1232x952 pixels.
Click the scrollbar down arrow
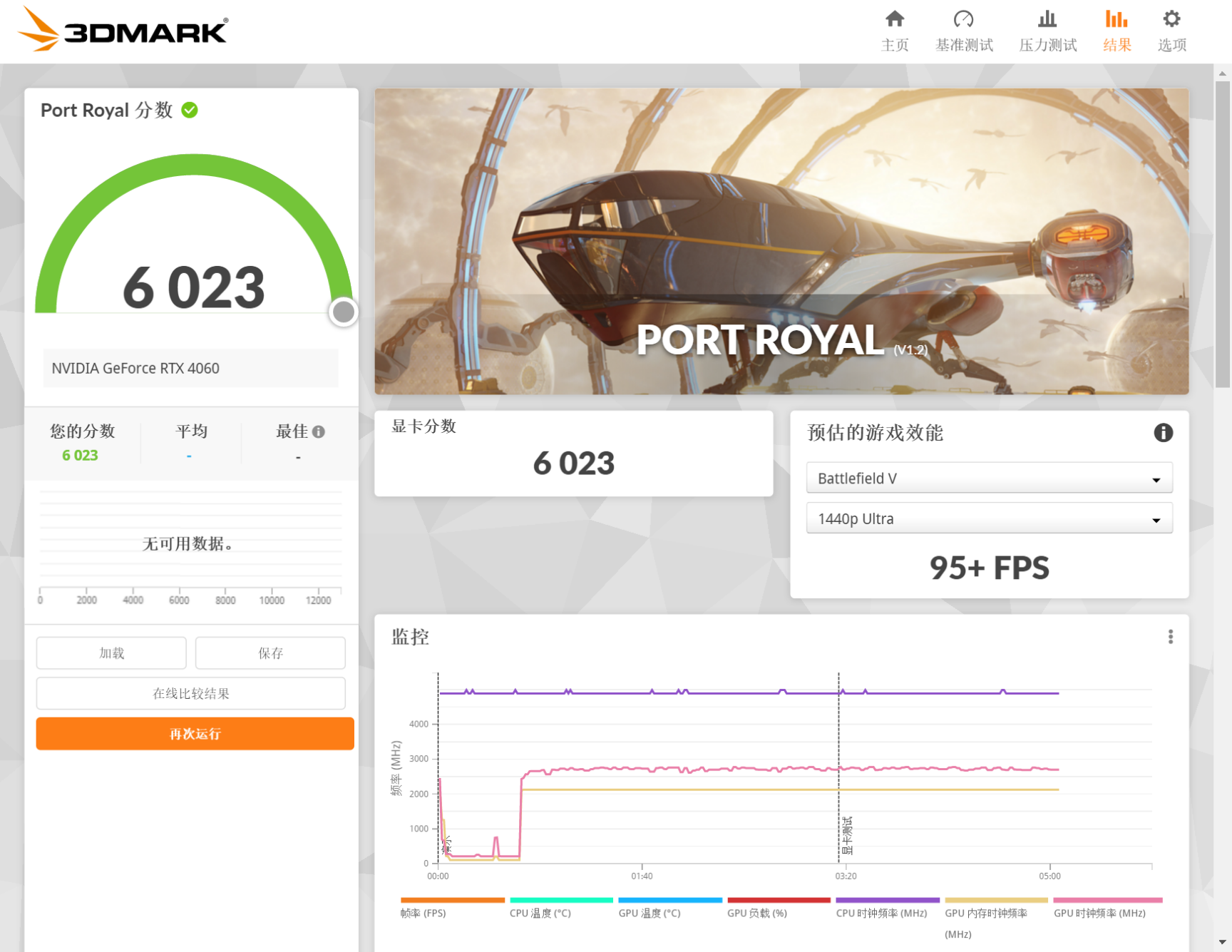1223,942
